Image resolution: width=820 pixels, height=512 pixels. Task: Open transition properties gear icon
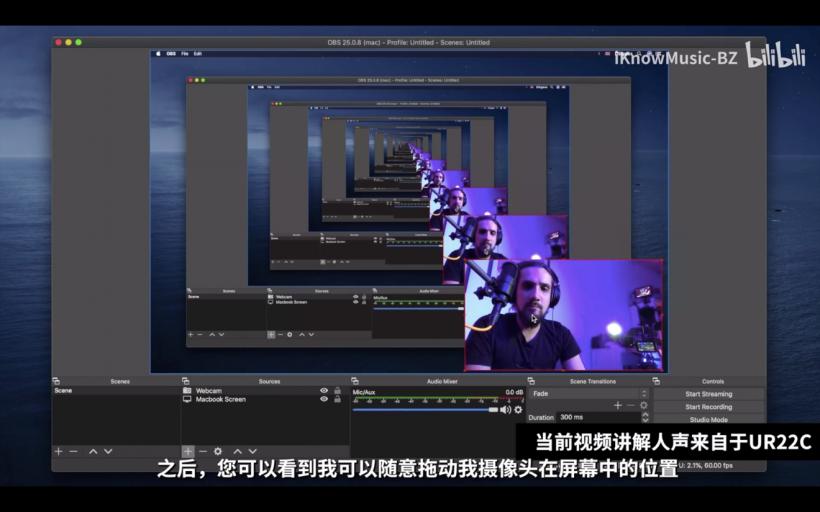[x=644, y=405]
